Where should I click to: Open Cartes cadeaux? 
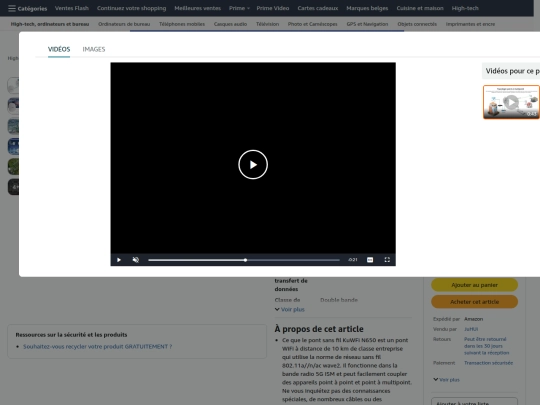(x=318, y=8)
